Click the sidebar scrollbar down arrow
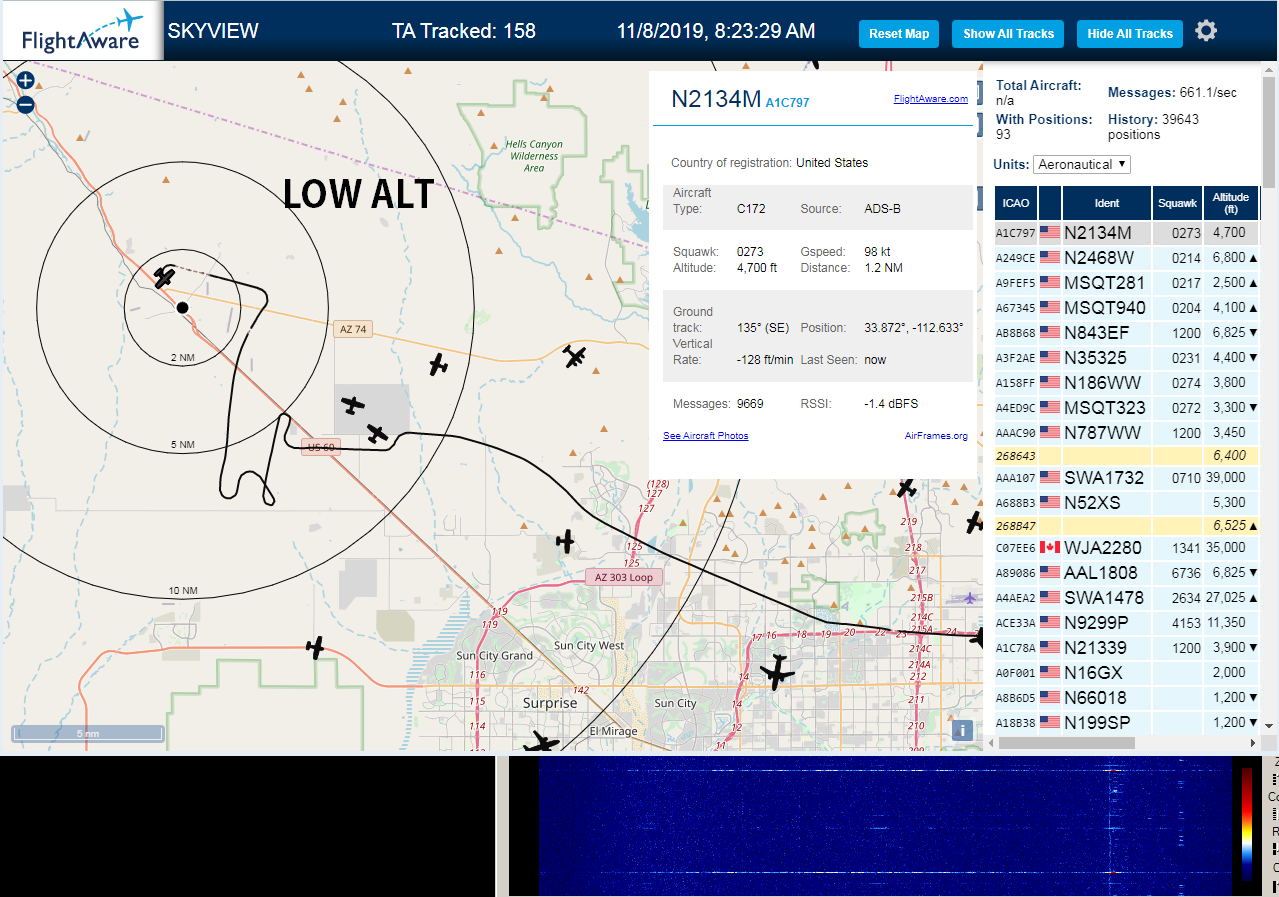This screenshot has width=1279, height=897. tap(1270, 725)
